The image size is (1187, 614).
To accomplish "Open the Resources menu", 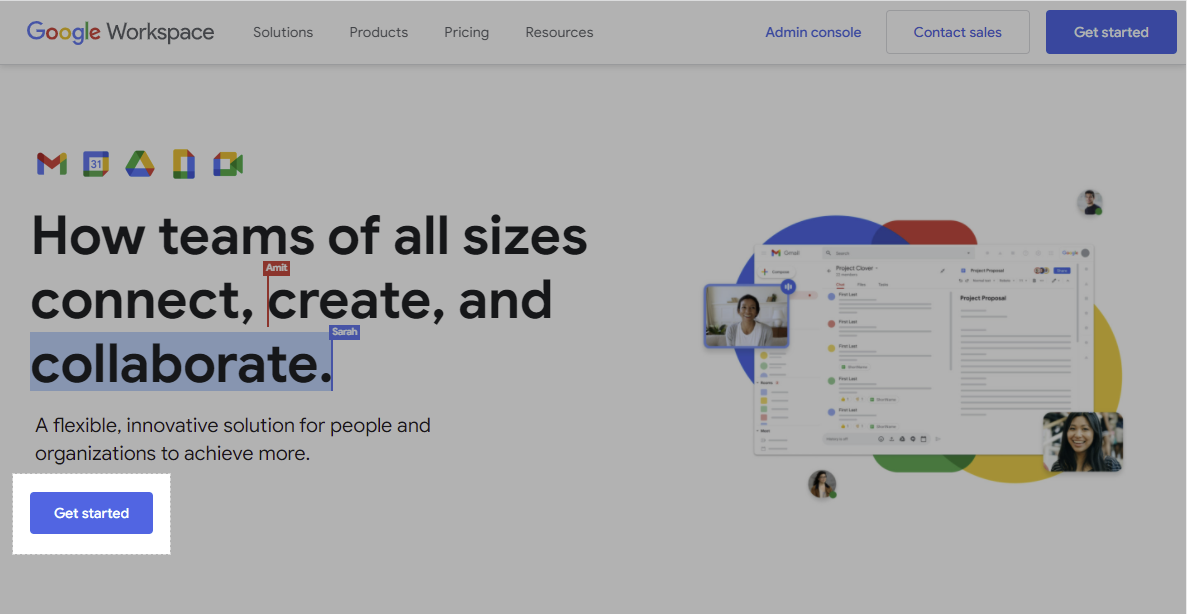I will [x=559, y=32].
